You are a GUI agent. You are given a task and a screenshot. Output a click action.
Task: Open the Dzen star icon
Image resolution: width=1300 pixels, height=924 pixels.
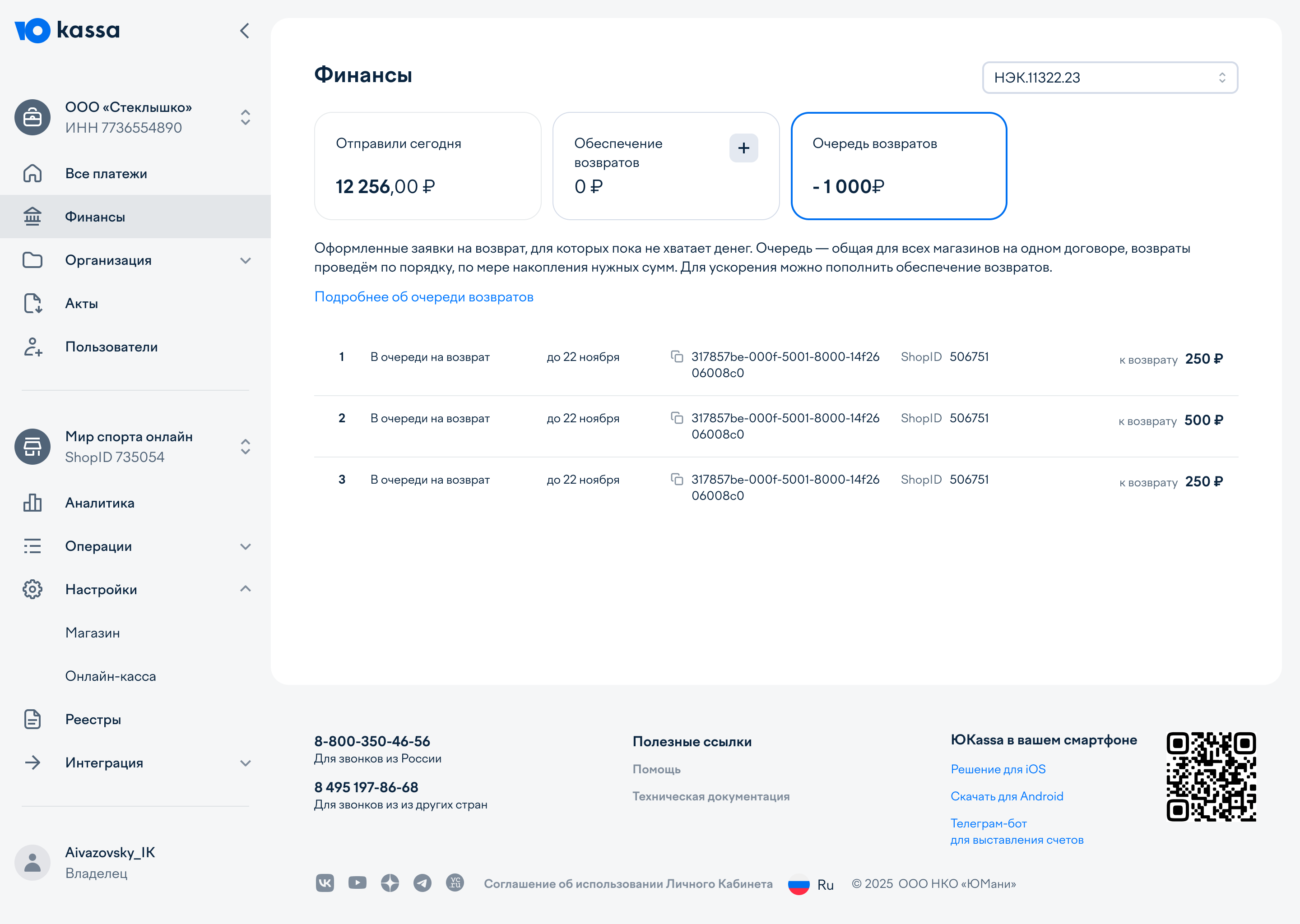pos(390,883)
